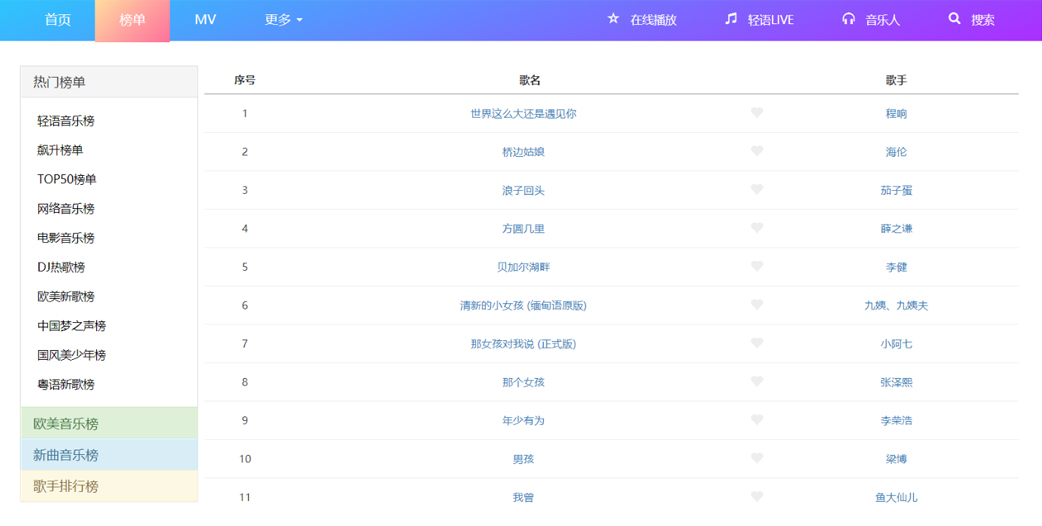The height and width of the screenshot is (526, 1042).
Task: Open 搜索 from the navbar
Action: coord(983,20)
